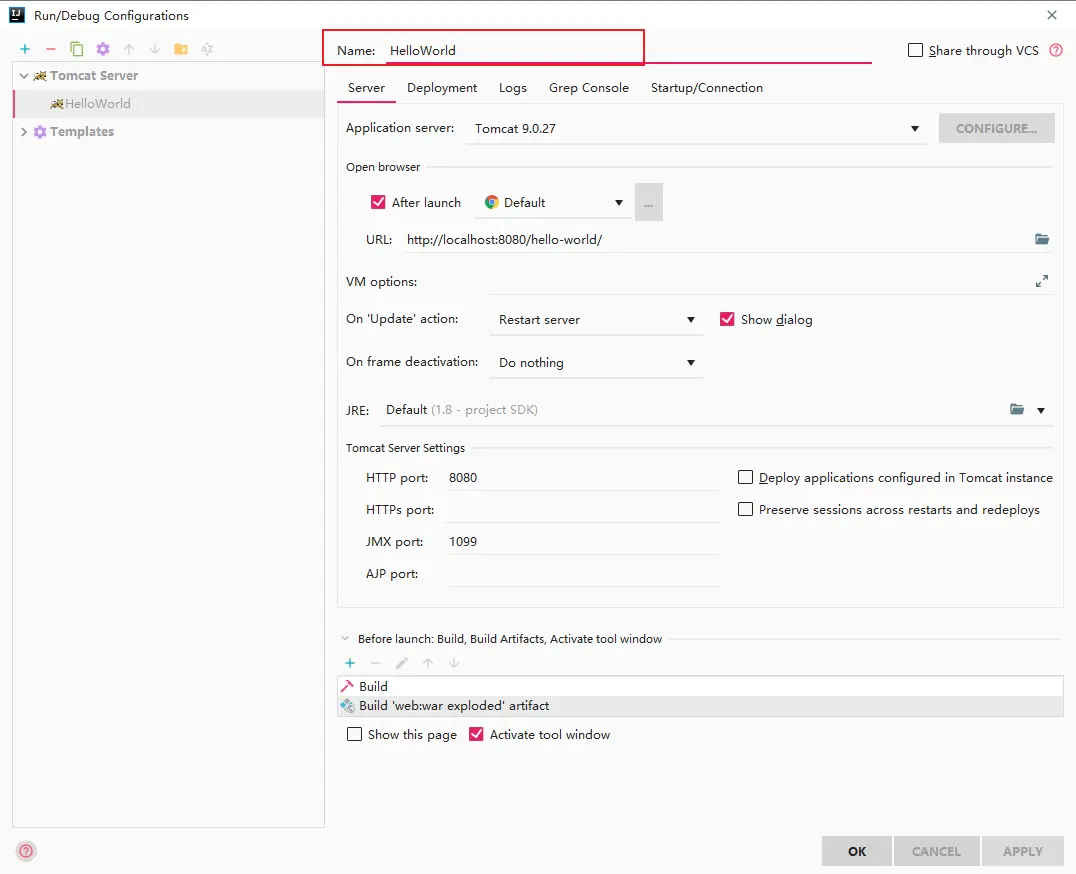Click IntelliJ logo in title bar

point(17,15)
